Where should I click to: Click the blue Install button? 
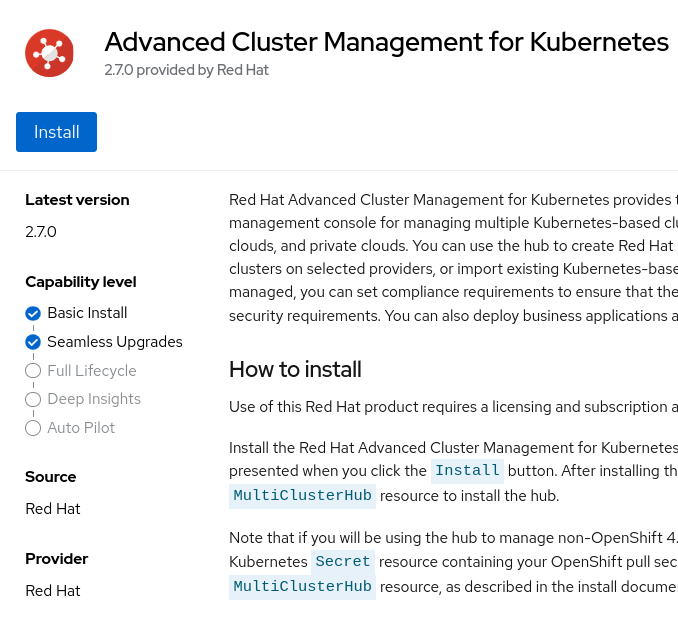(x=56, y=132)
